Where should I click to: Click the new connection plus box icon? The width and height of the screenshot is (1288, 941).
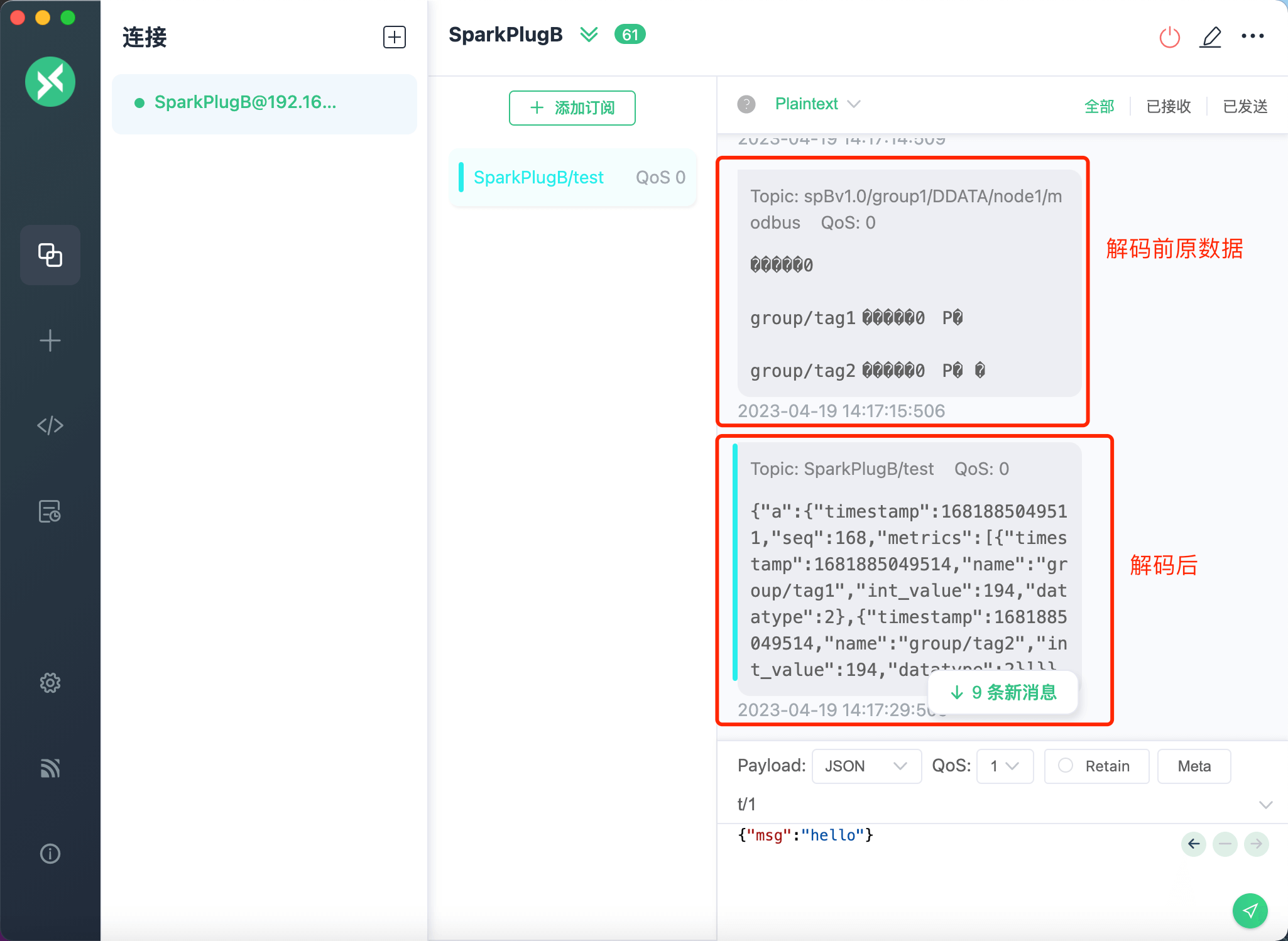(395, 37)
